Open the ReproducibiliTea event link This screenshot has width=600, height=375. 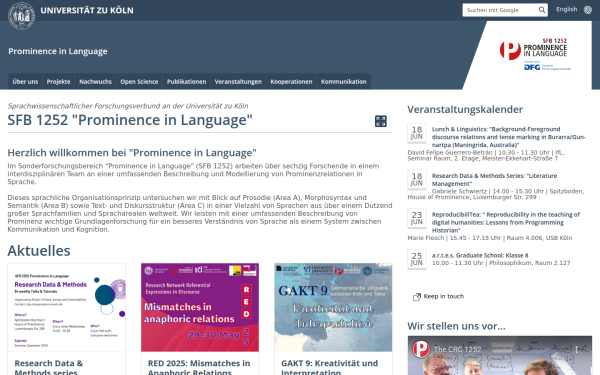(x=505, y=222)
